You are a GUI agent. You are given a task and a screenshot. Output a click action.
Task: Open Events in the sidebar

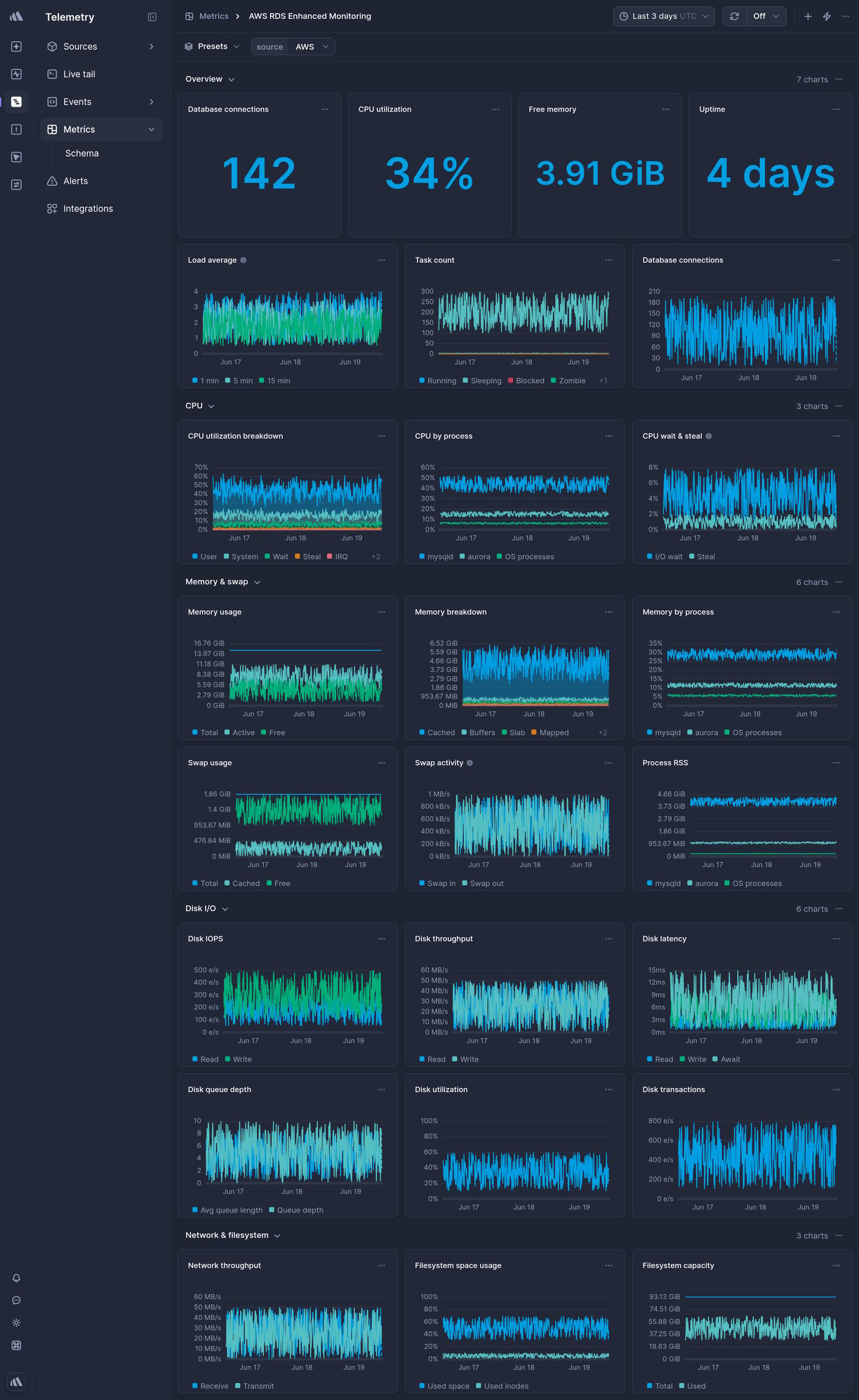pos(102,102)
